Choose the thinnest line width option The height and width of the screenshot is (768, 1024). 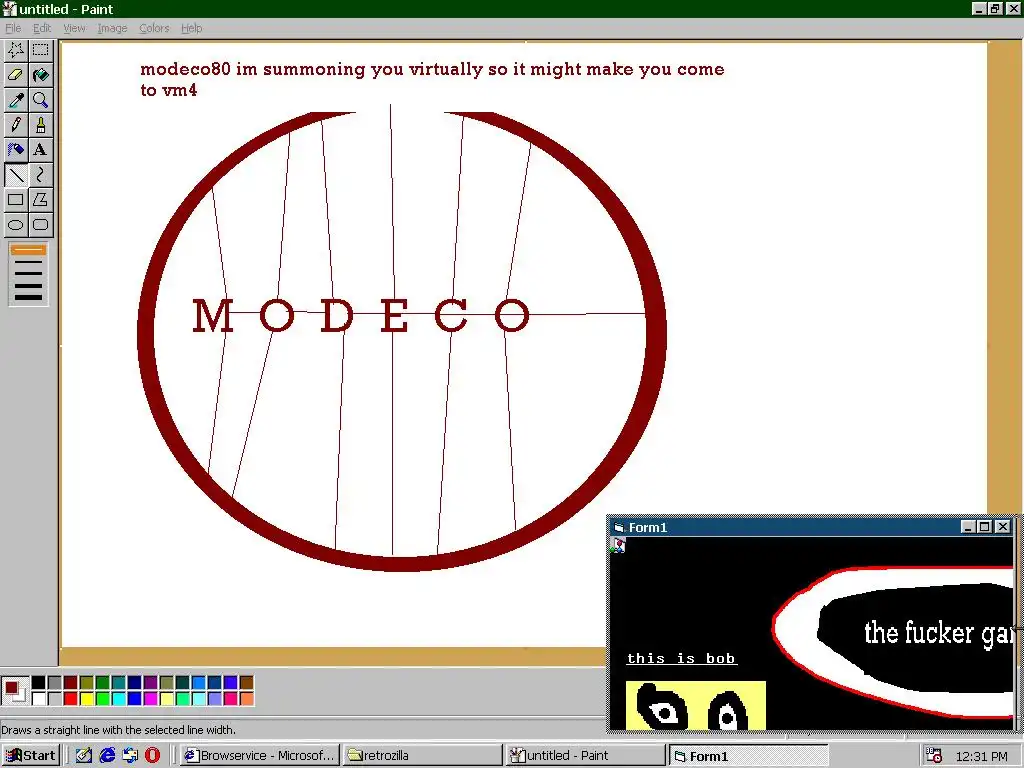(x=28, y=249)
